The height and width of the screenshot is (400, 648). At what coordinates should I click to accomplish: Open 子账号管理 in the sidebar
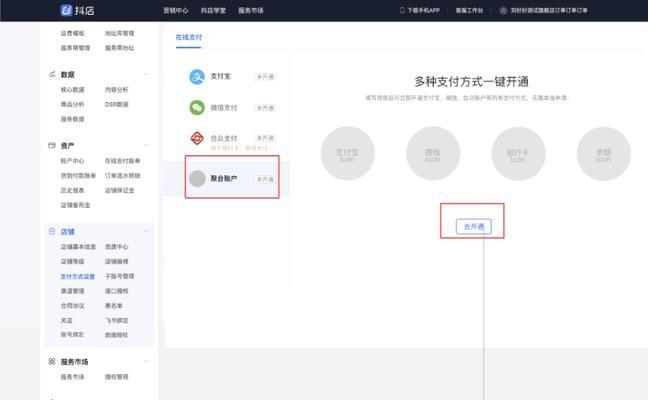[x=119, y=276]
